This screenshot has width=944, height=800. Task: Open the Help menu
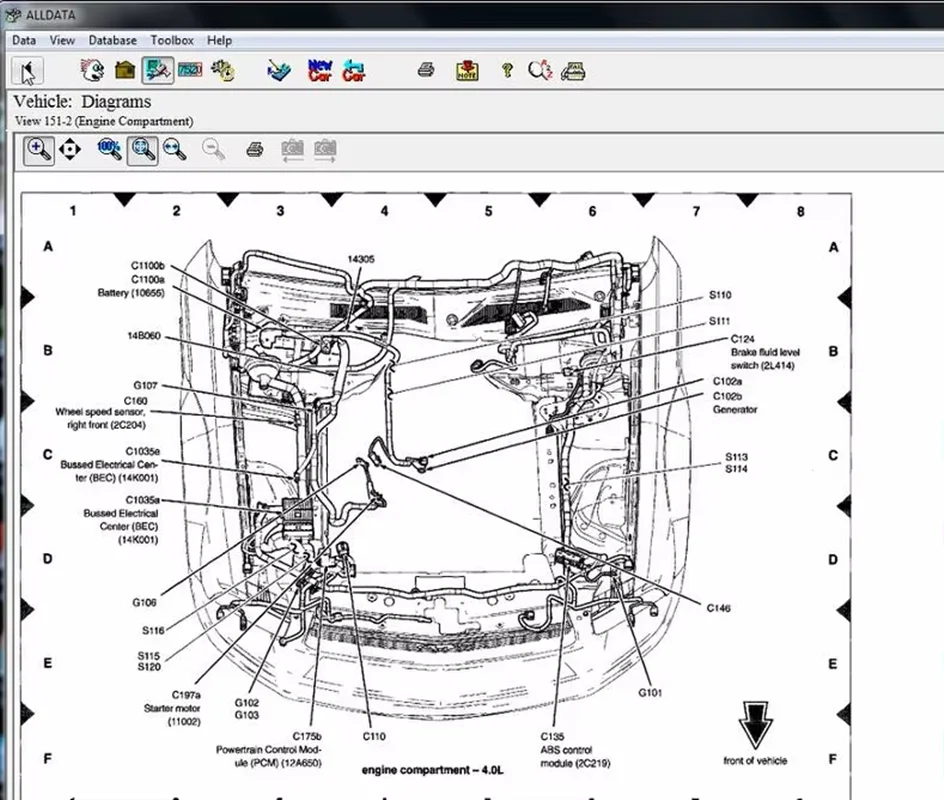[x=219, y=40]
